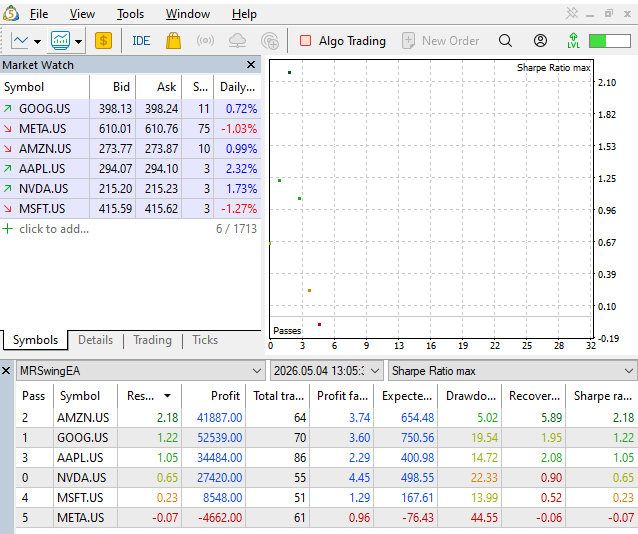Close the Market Watch panel
The image size is (638, 534).
251,65
